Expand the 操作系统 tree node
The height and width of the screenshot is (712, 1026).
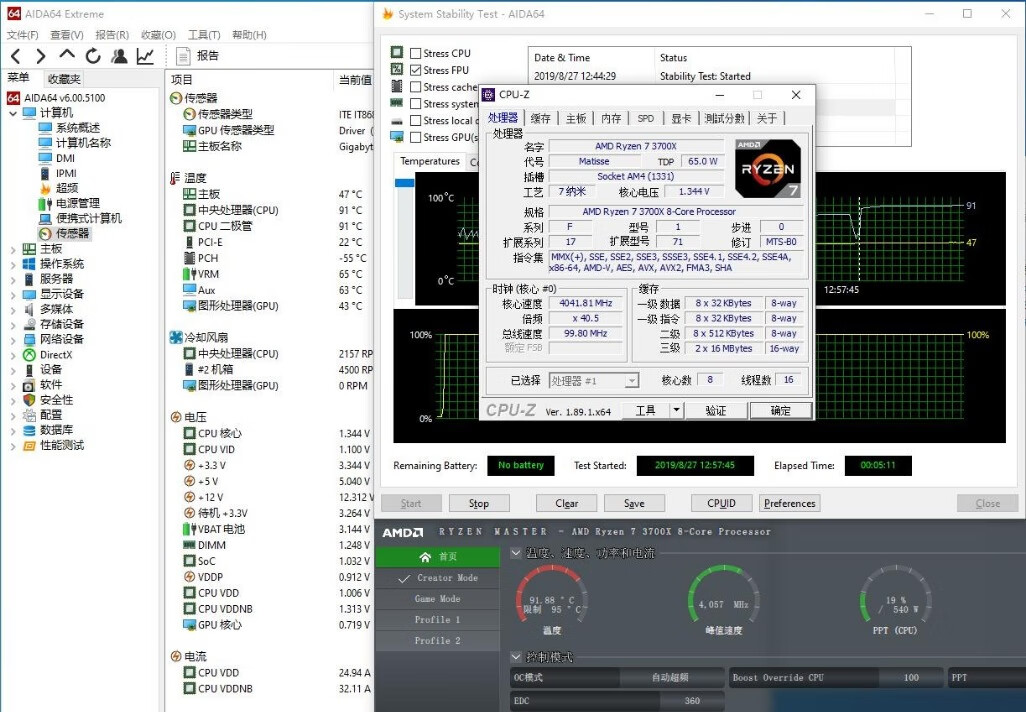tap(13, 264)
